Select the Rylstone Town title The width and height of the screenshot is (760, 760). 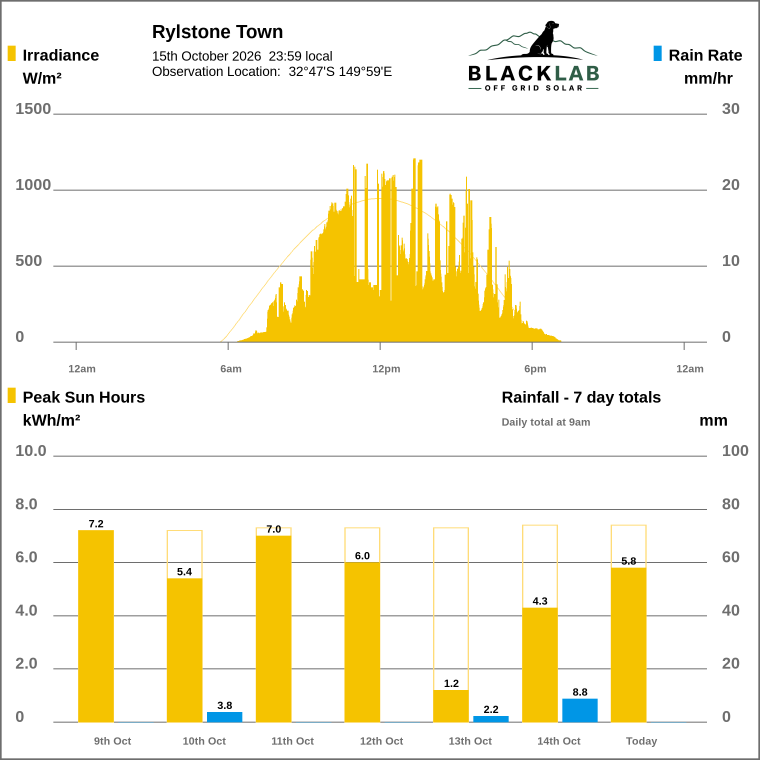pos(217,32)
